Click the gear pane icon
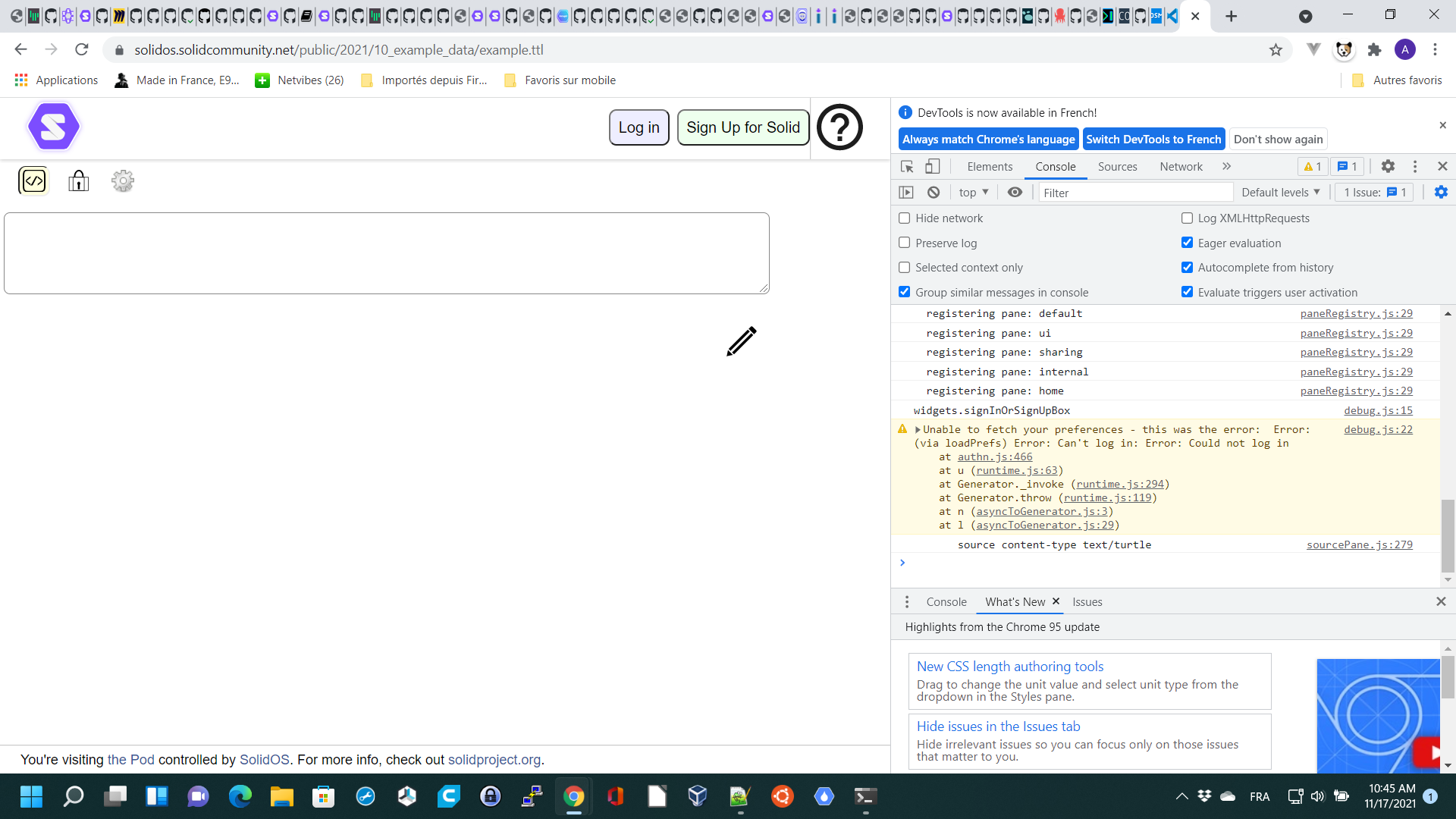 click(x=123, y=180)
